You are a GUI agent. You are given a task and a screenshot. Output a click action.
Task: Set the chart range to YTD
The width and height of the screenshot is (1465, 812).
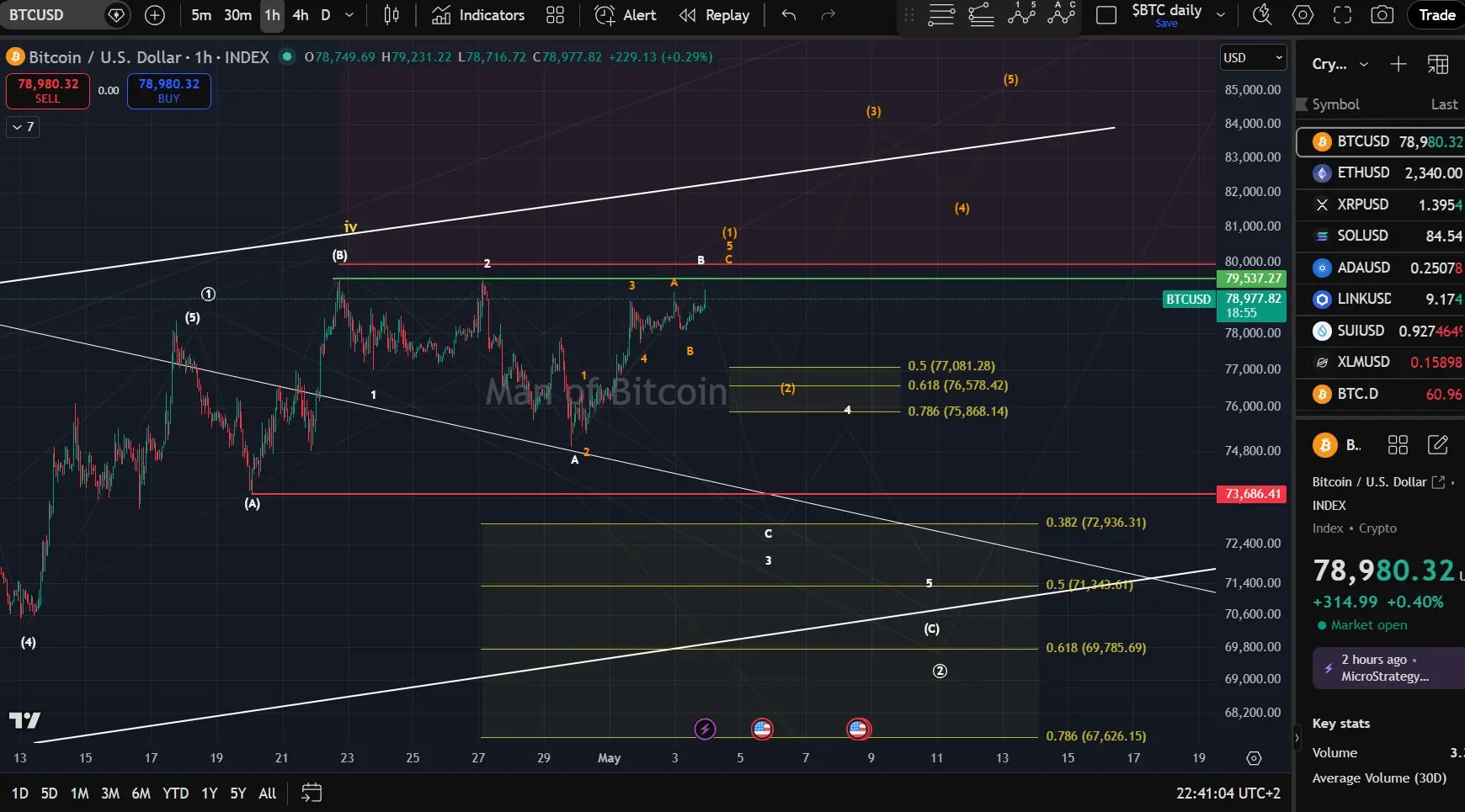click(x=175, y=793)
